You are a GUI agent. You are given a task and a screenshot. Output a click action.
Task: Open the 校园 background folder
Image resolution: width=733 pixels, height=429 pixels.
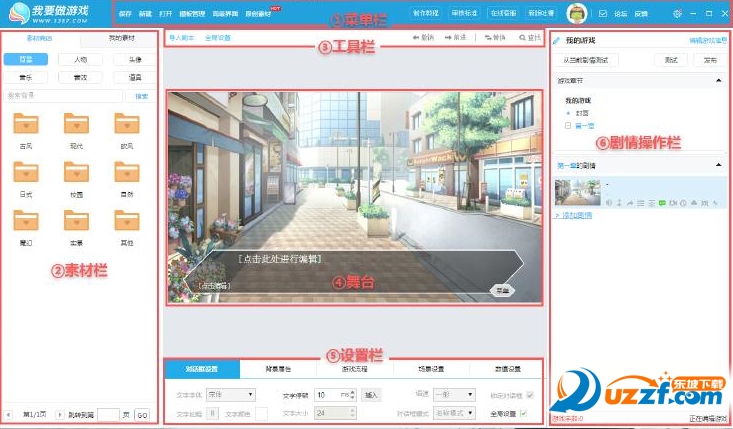tap(76, 172)
